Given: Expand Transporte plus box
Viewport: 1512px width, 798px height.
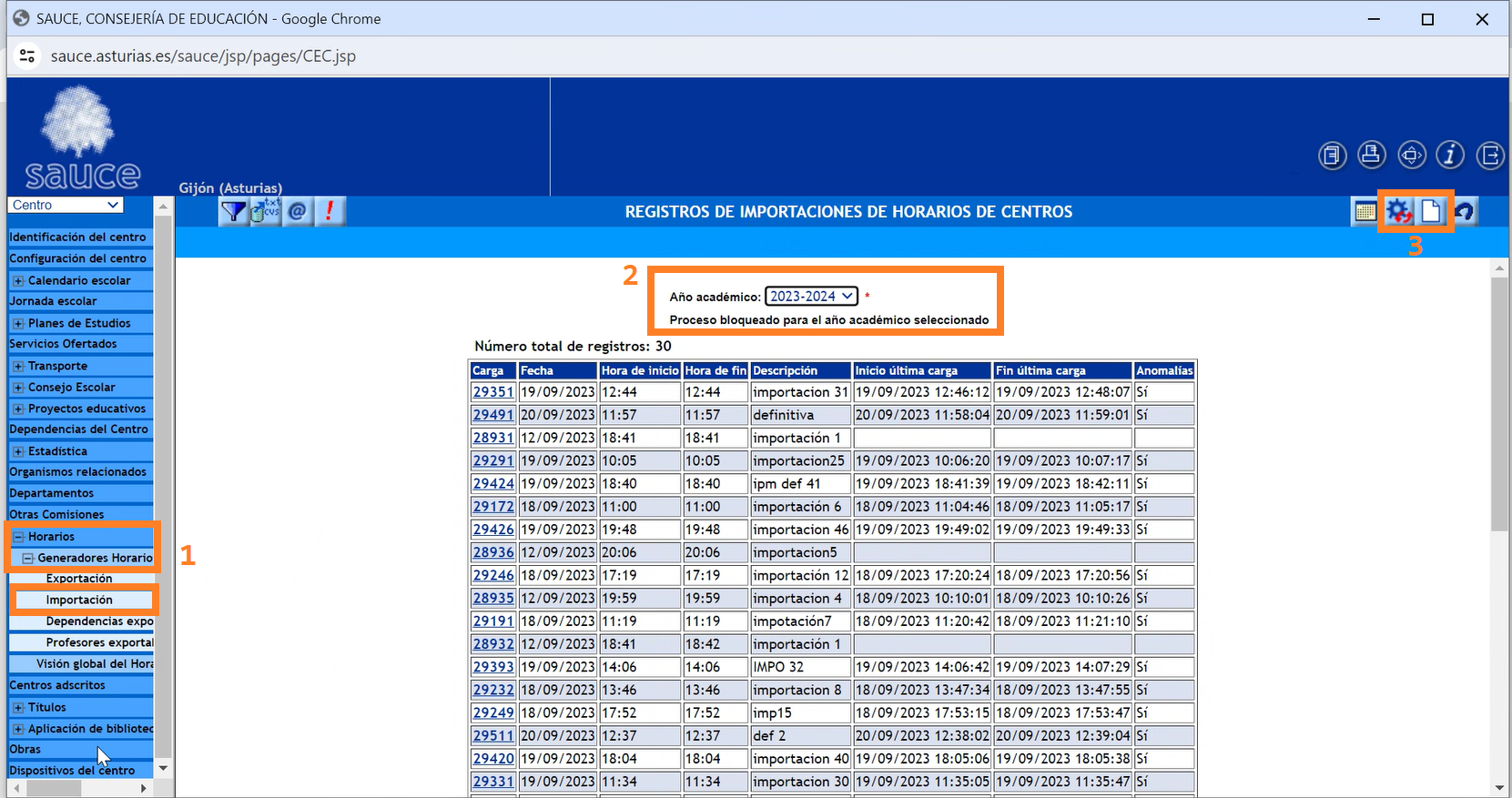Looking at the screenshot, I should 18,367.
